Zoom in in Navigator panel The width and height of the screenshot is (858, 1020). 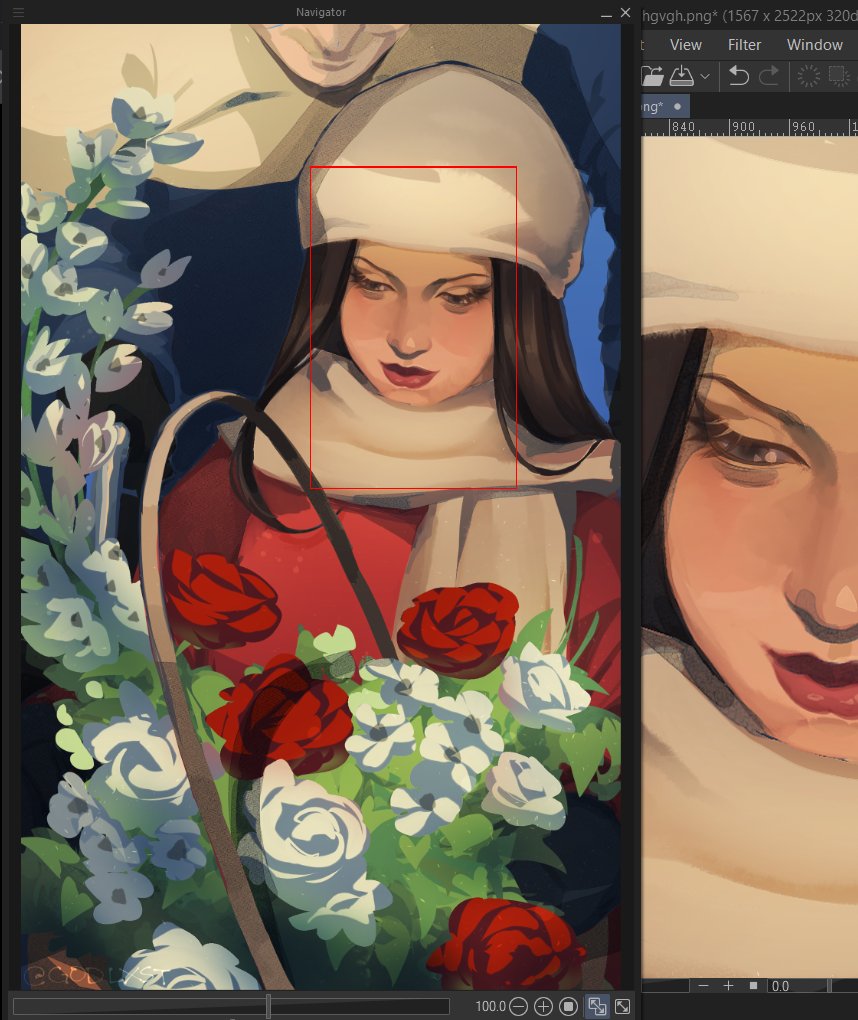pyautogui.click(x=543, y=1006)
